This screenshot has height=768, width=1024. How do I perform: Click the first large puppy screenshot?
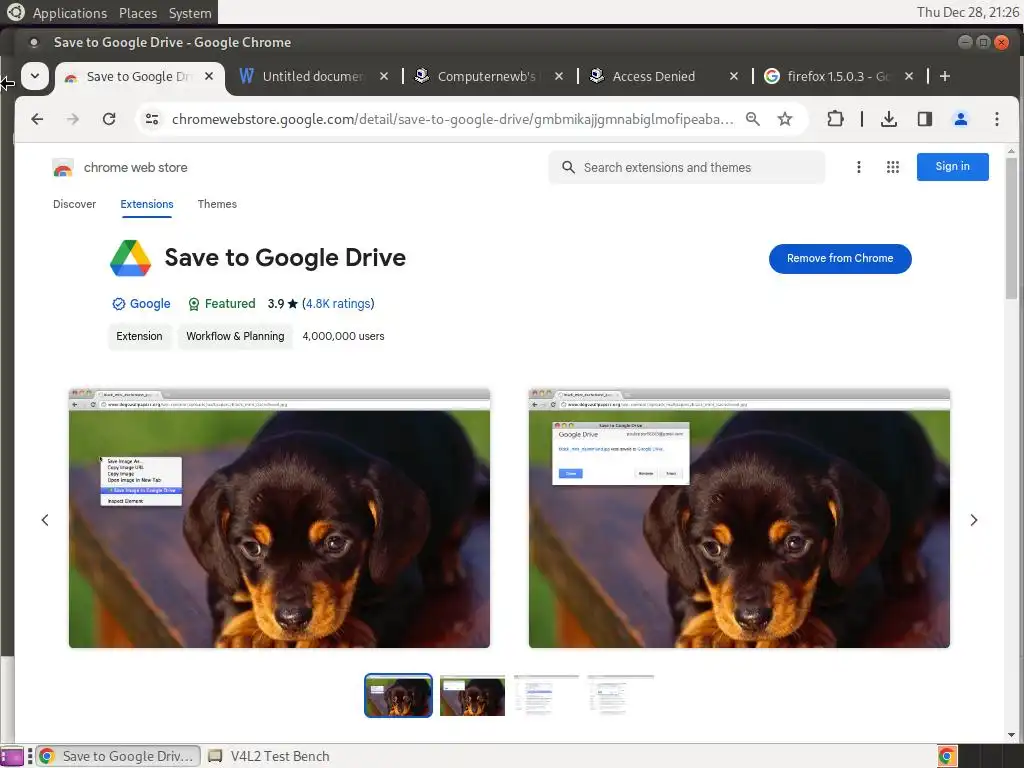pos(280,519)
